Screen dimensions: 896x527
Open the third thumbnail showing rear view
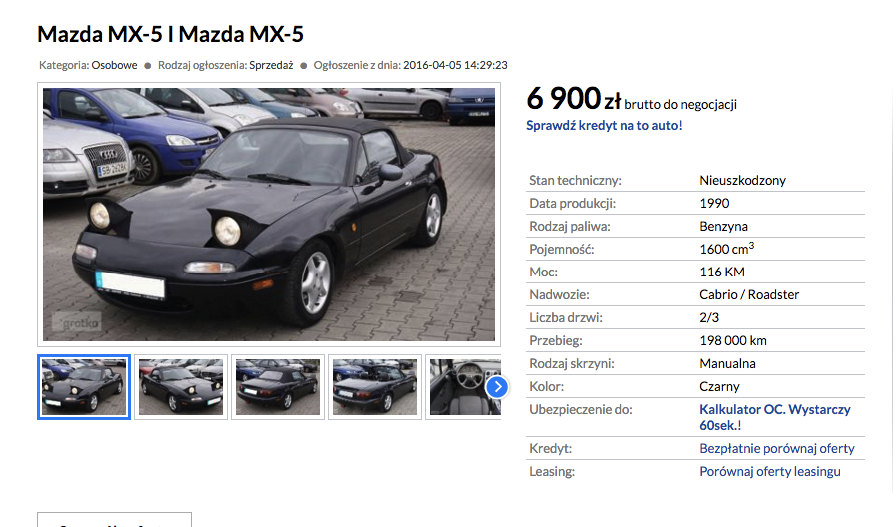tap(278, 387)
